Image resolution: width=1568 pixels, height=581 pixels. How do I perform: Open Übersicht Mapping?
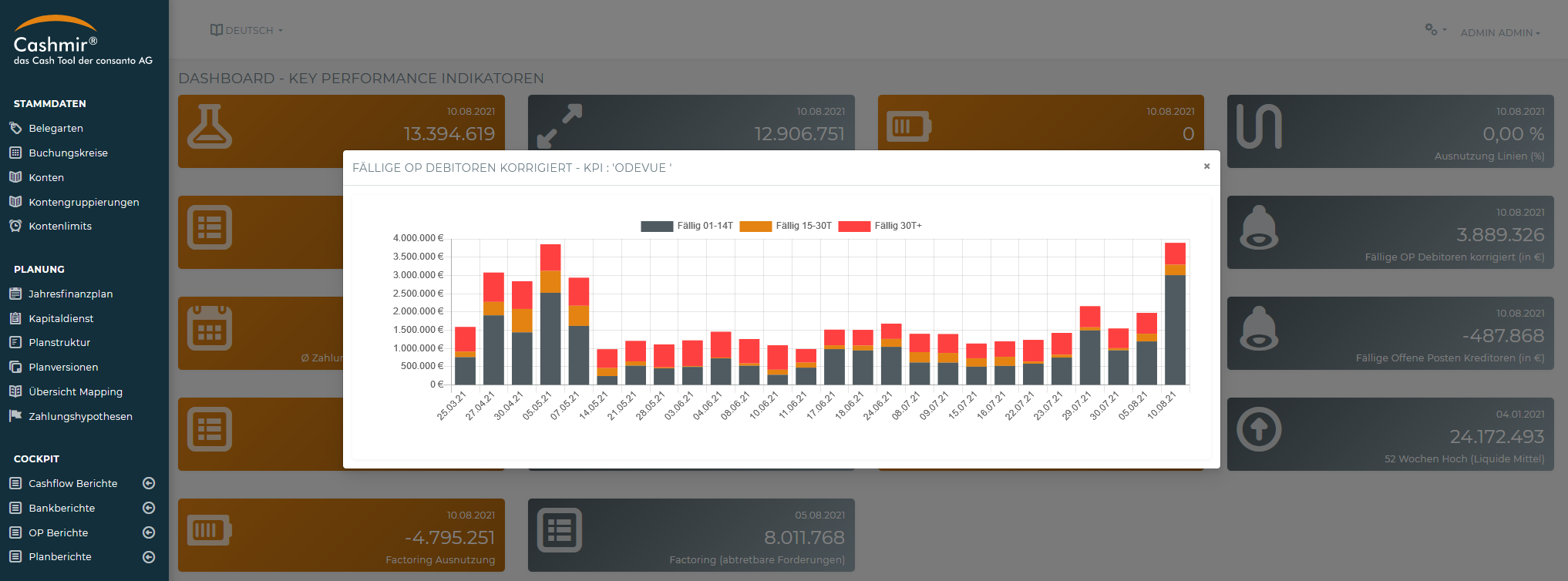coord(76,391)
